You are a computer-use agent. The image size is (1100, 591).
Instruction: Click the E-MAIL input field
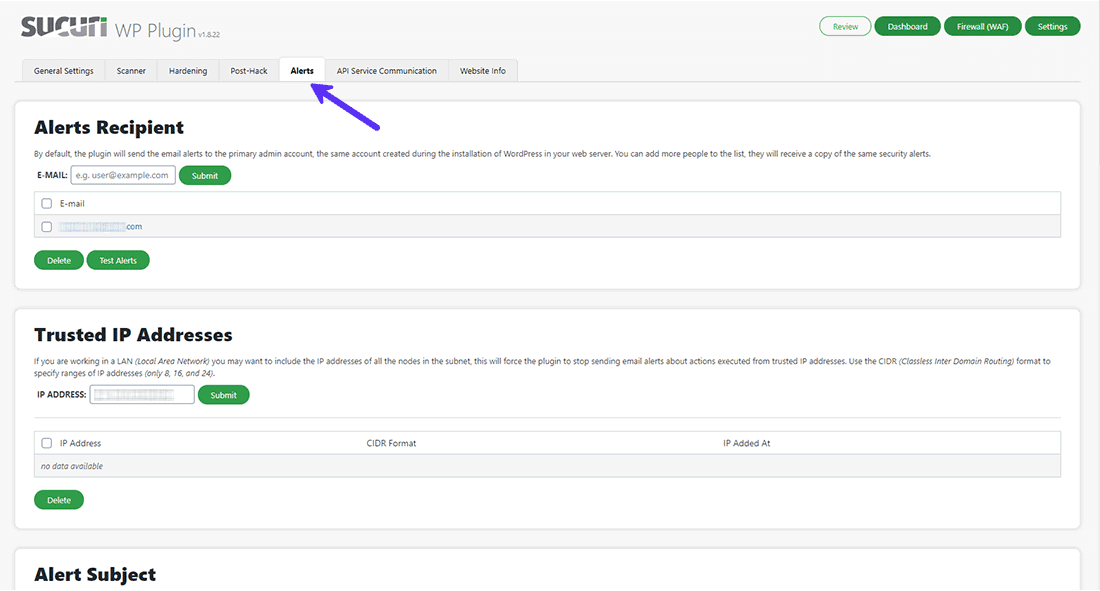pyautogui.click(x=122, y=174)
